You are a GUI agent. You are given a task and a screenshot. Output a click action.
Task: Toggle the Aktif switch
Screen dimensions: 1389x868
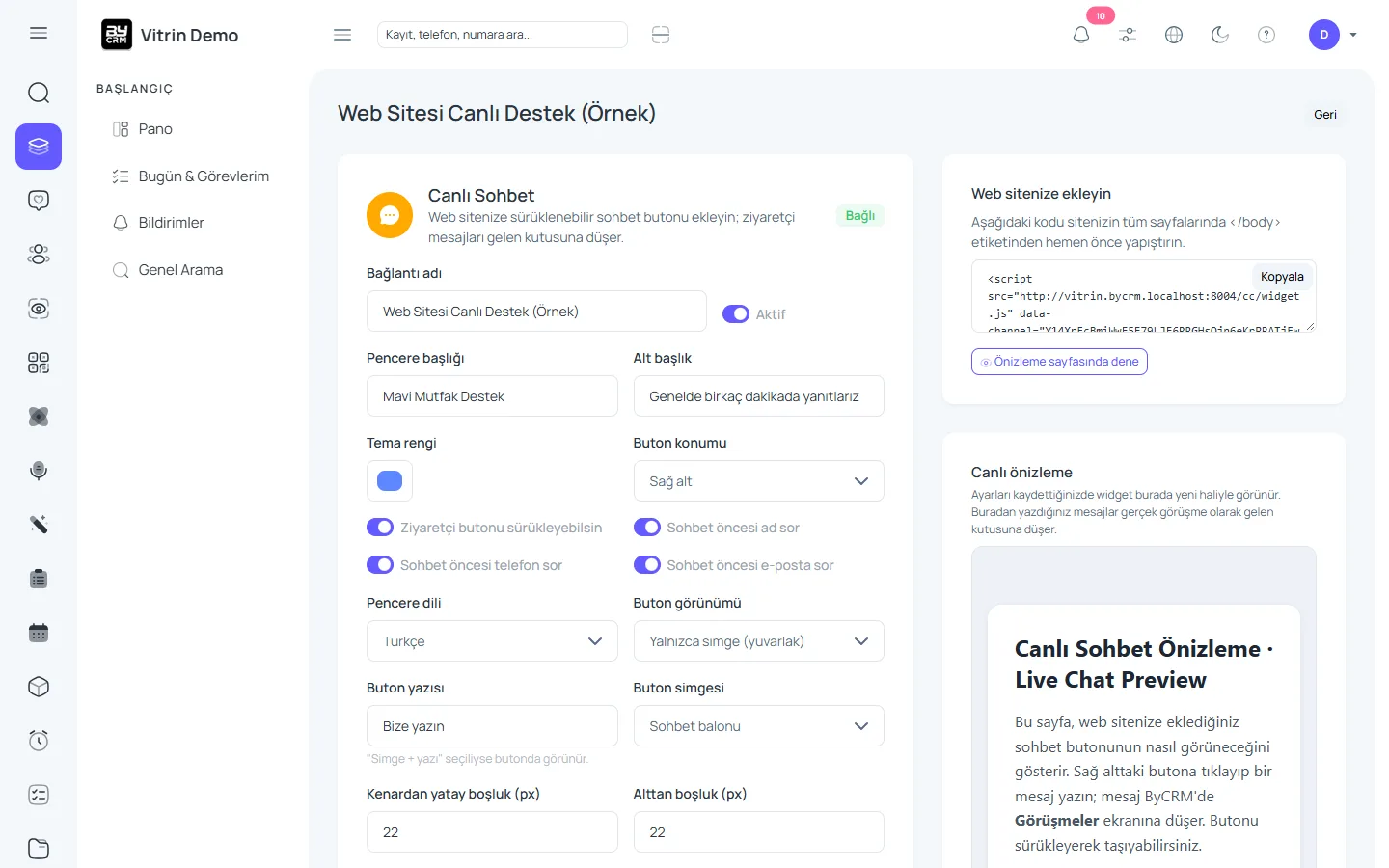736,313
